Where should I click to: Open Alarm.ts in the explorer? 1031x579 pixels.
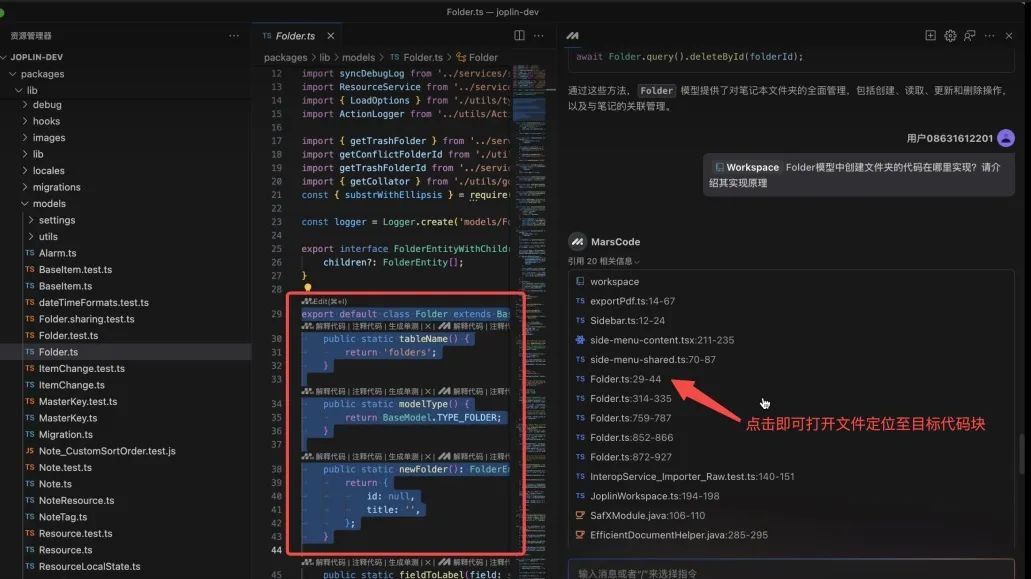[x=57, y=253]
